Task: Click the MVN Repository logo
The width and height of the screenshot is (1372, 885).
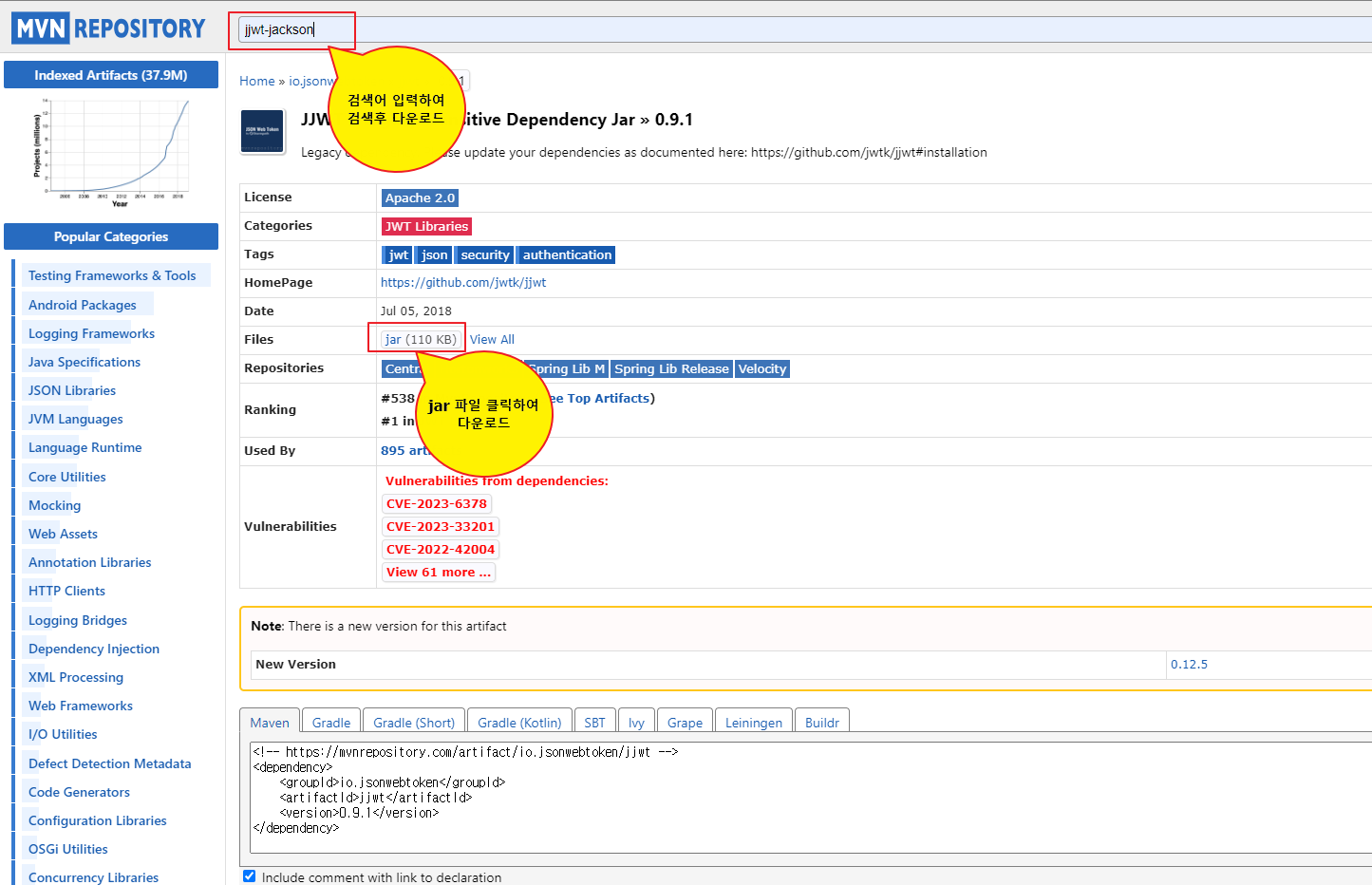Action: pos(109,28)
